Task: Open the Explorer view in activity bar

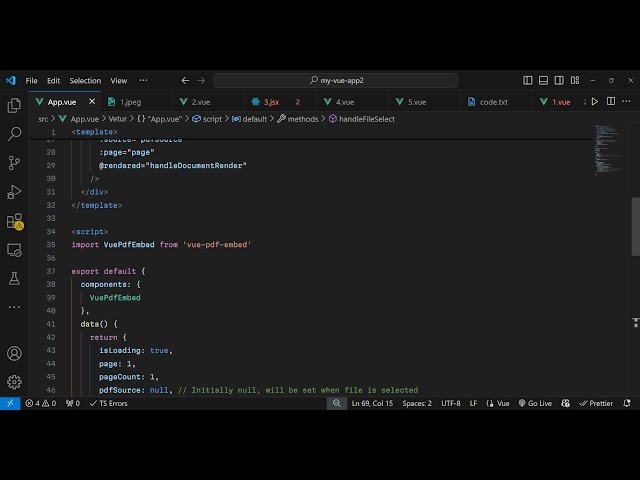Action: click(x=14, y=105)
